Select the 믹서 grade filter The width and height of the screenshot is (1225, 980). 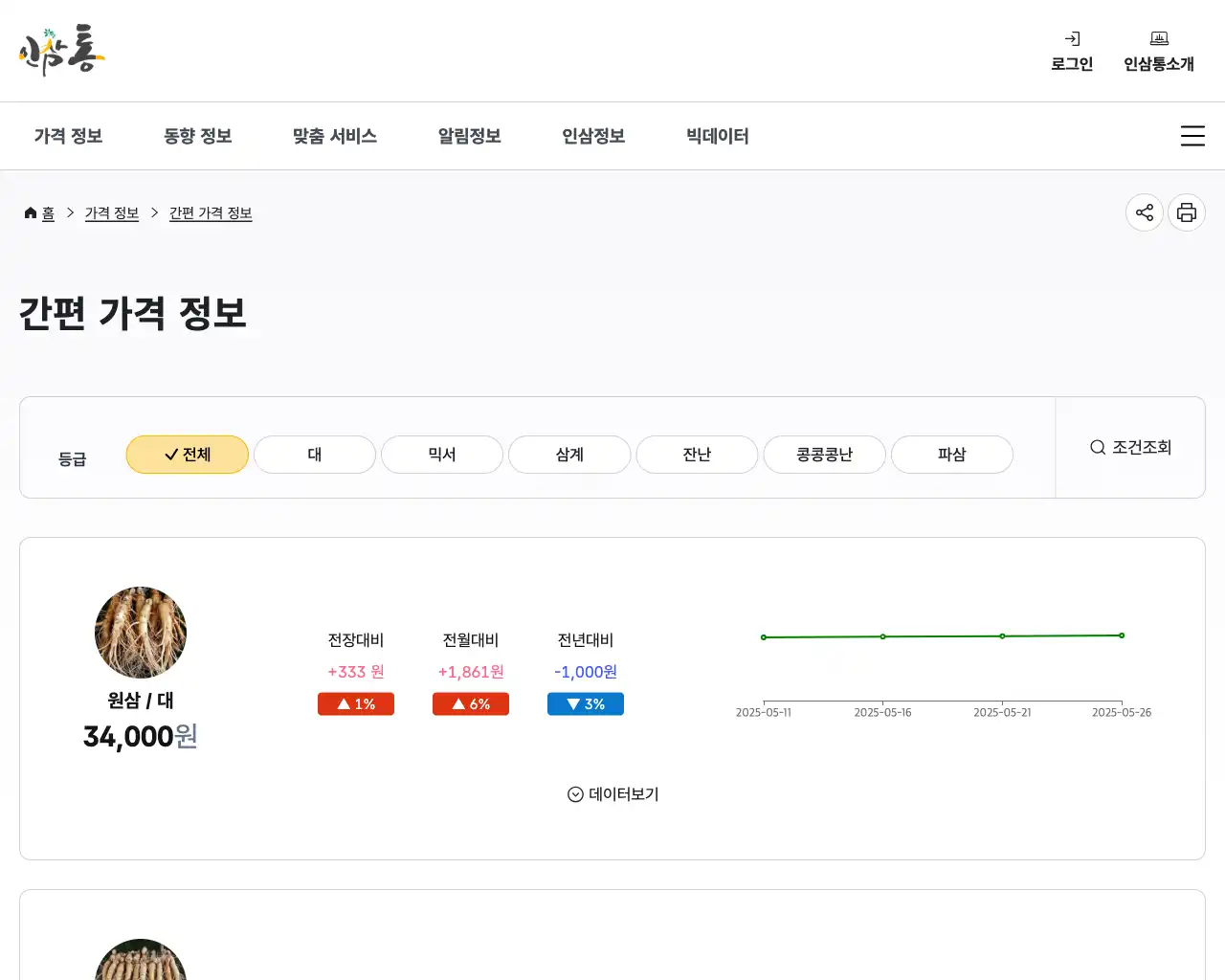(442, 455)
